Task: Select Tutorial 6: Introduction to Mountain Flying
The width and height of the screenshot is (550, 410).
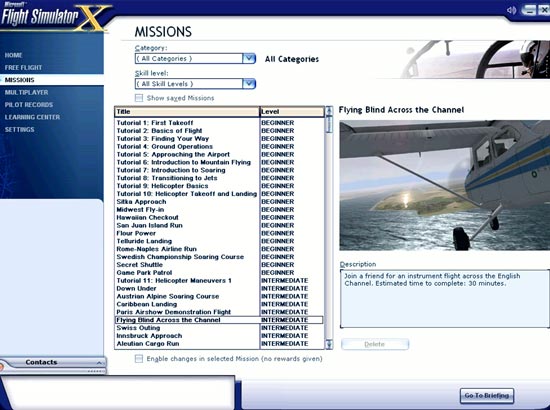Action: coord(219,162)
